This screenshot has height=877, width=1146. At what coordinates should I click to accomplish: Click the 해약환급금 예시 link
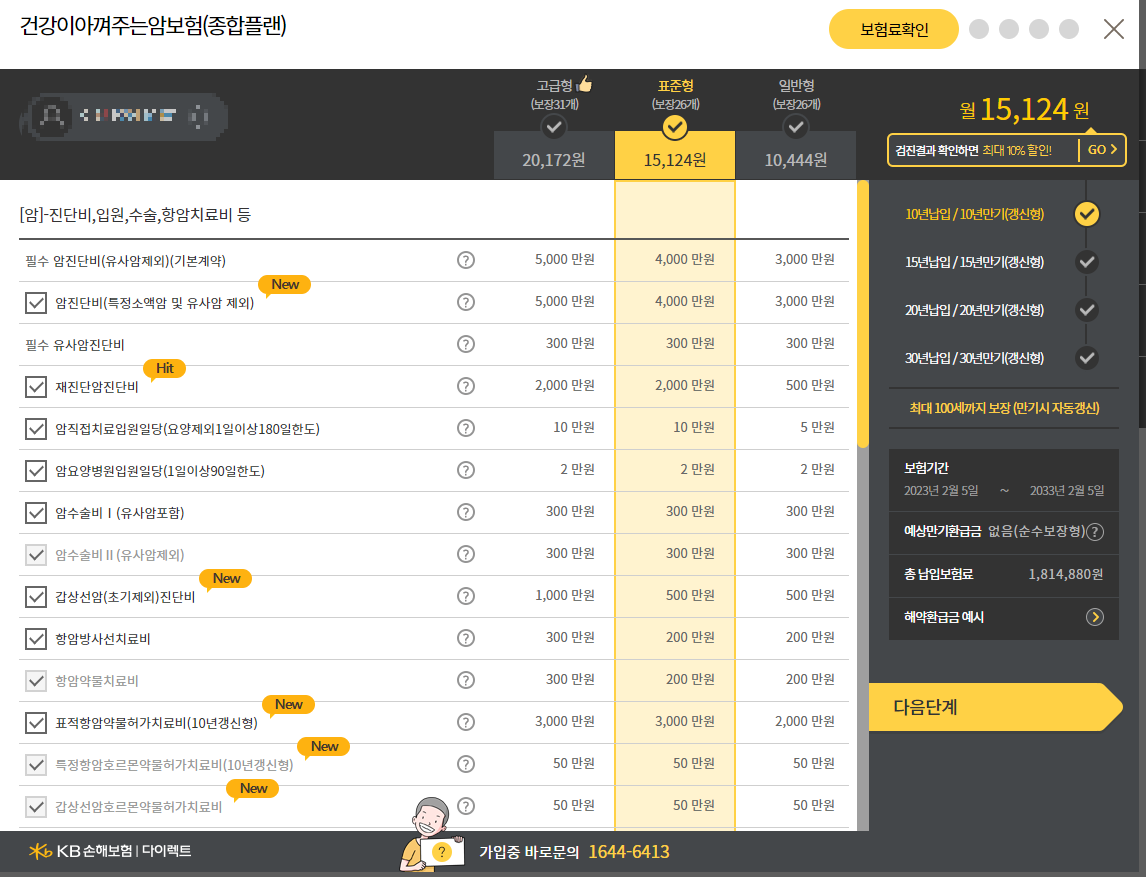click(944, 618)
